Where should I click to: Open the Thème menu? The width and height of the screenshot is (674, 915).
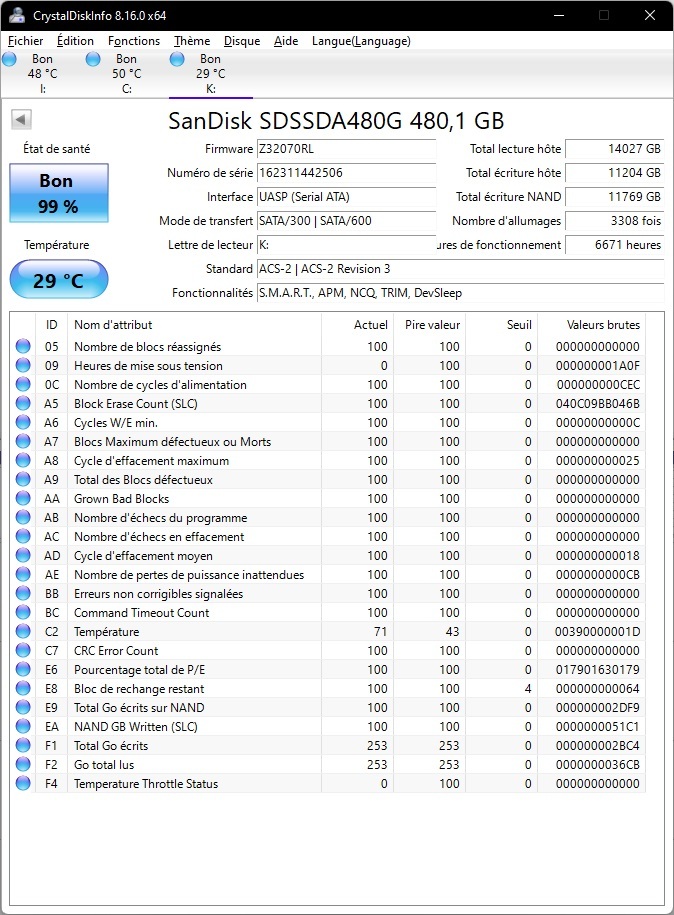coord(192,41)
